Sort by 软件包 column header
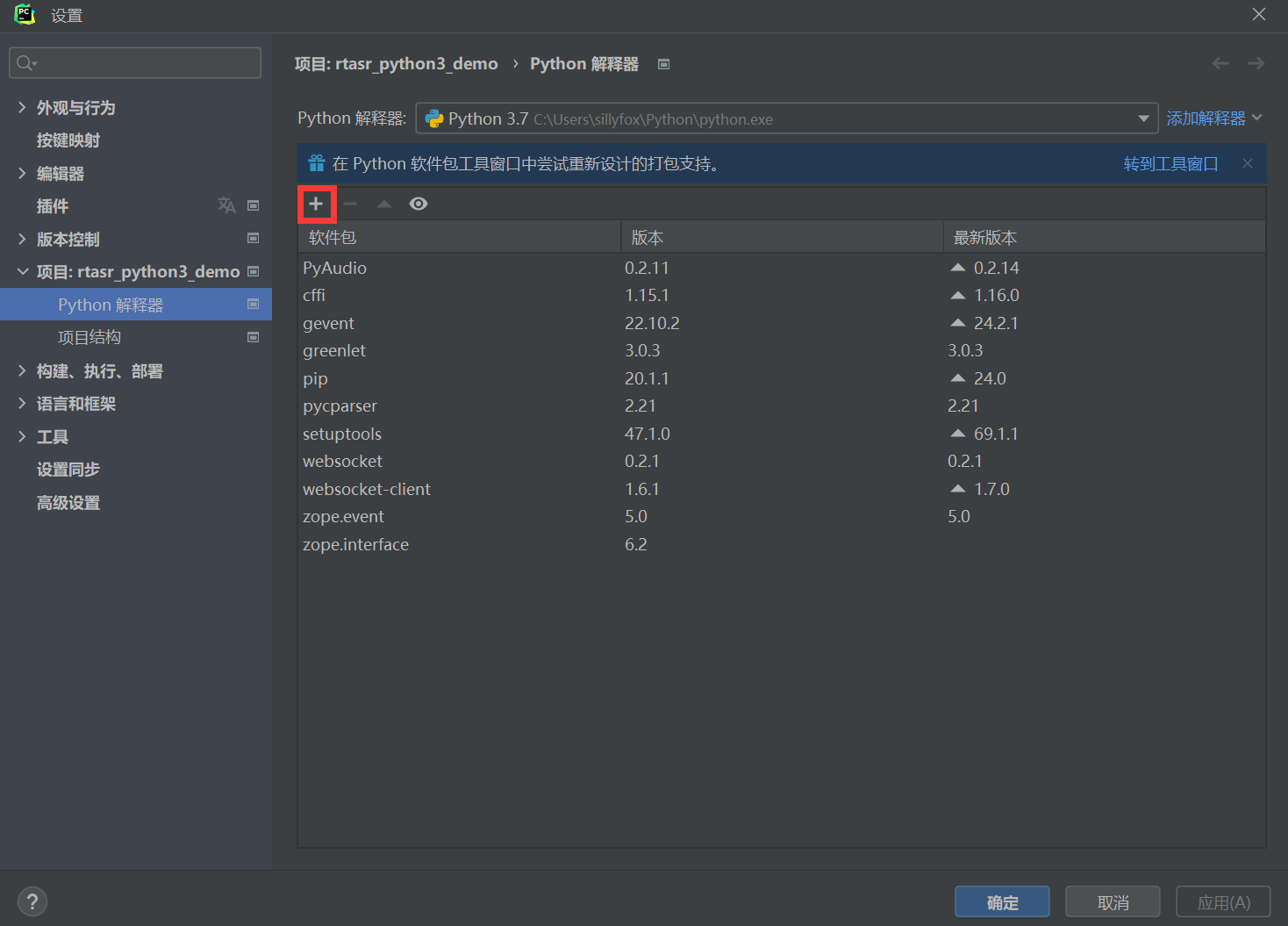This screenshot has height=926, width=1288. (x=459, y=238)
